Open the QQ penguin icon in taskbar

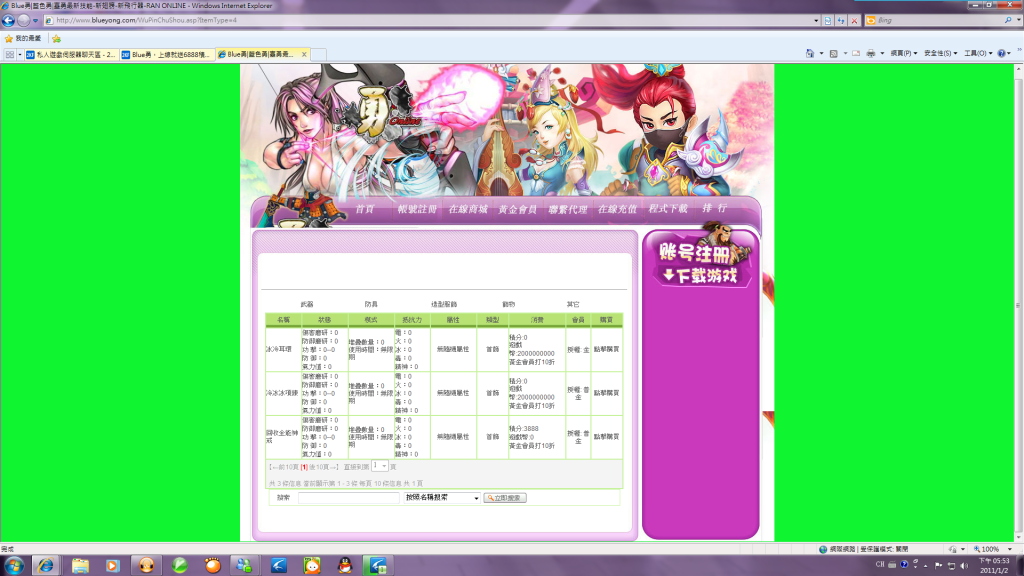[x=345, y=565]
